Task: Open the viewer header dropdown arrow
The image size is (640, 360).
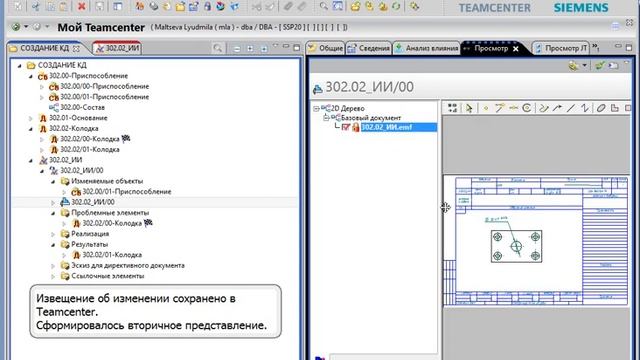Action: 584,65
